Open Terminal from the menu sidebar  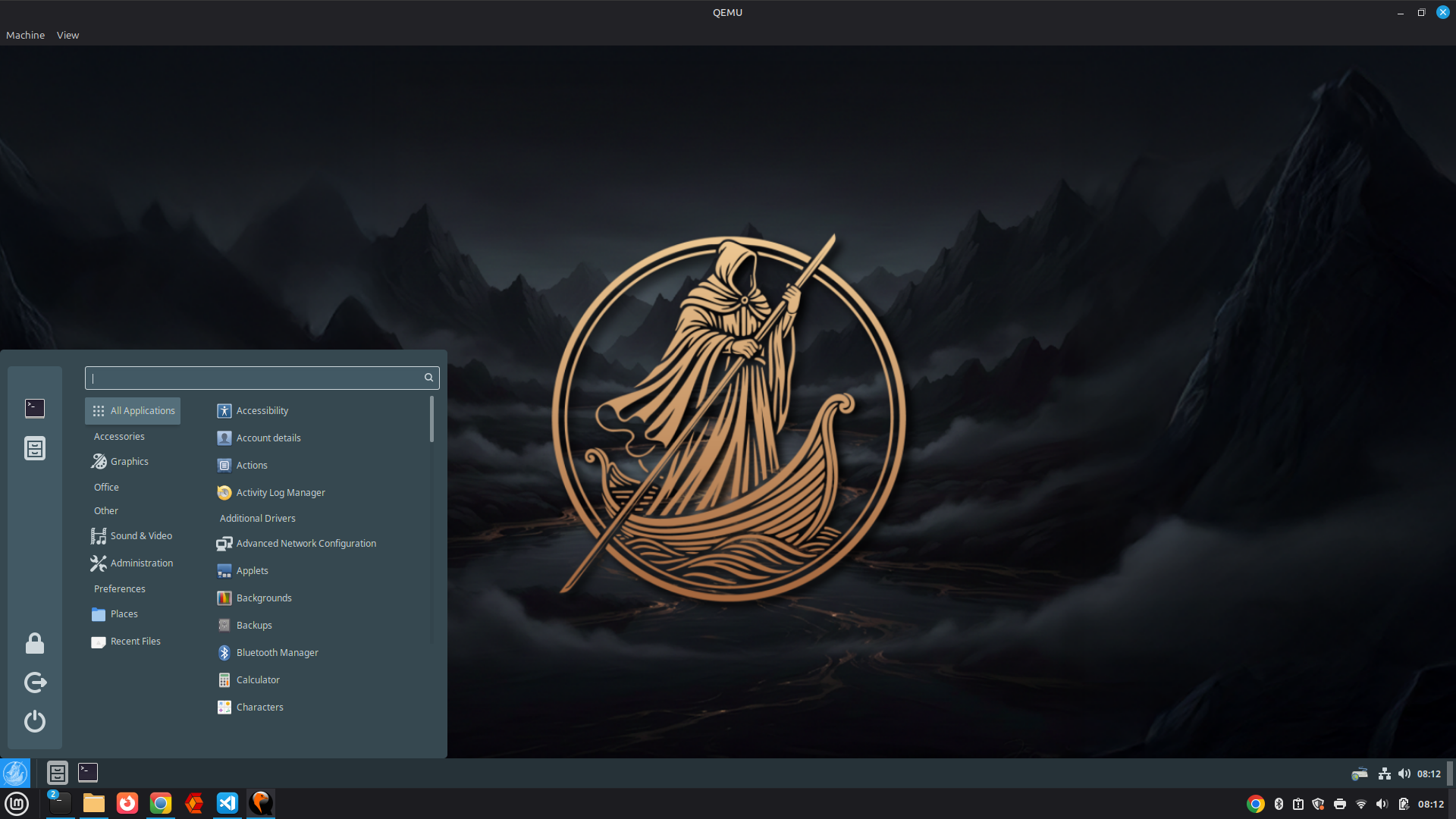tap(35, 409)
